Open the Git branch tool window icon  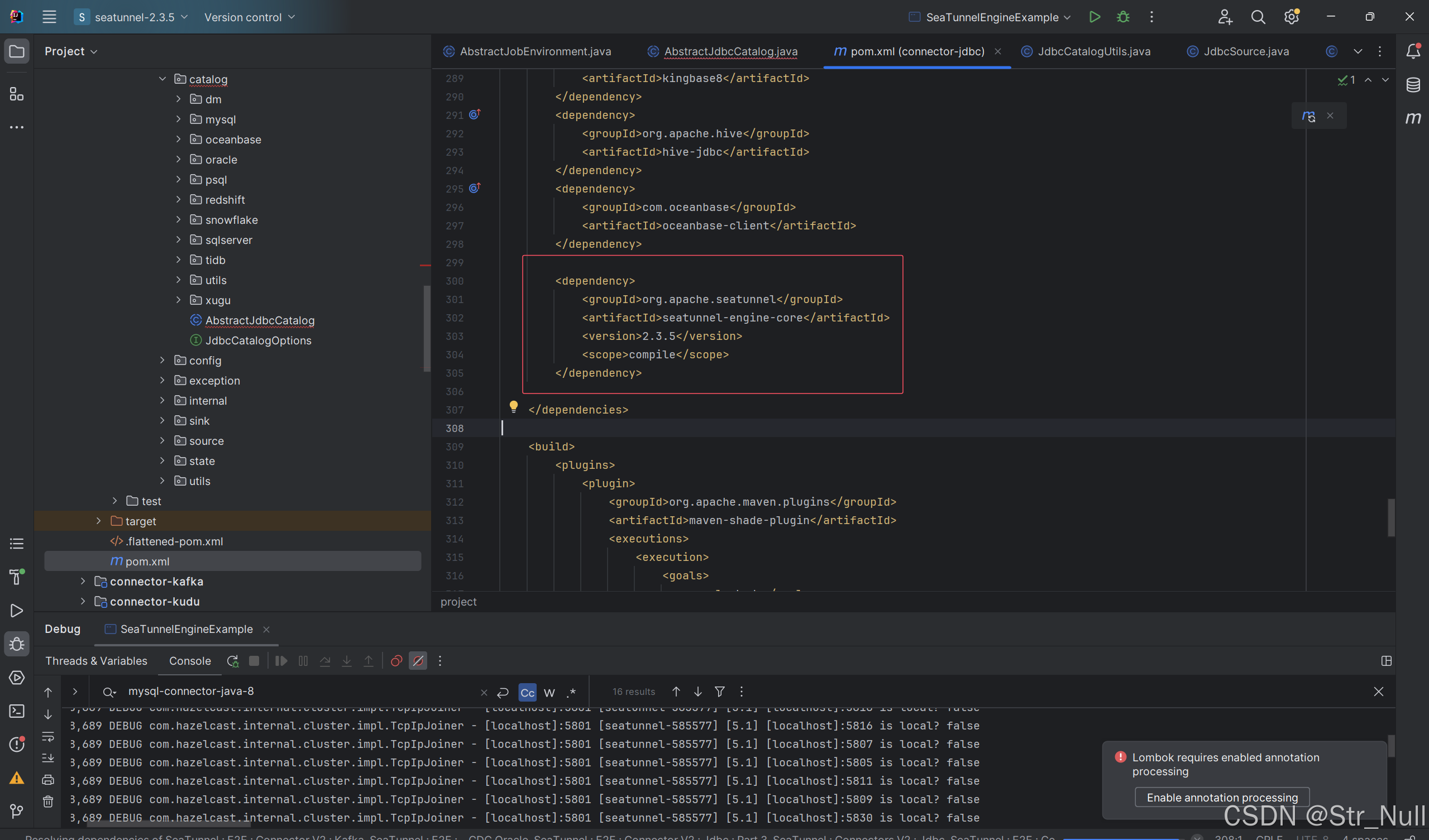tap(16, 811)
